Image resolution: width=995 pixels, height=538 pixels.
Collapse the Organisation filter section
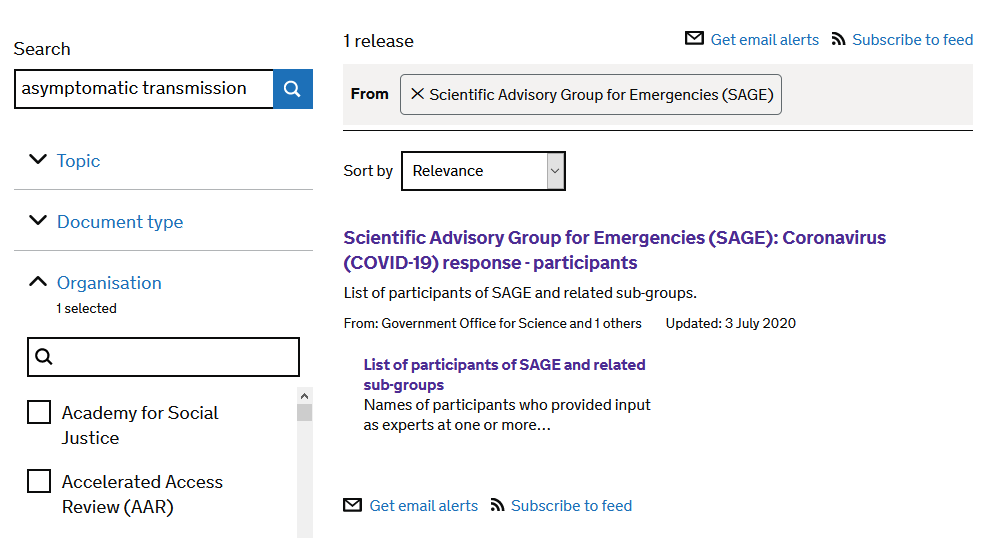coord(109,282)
